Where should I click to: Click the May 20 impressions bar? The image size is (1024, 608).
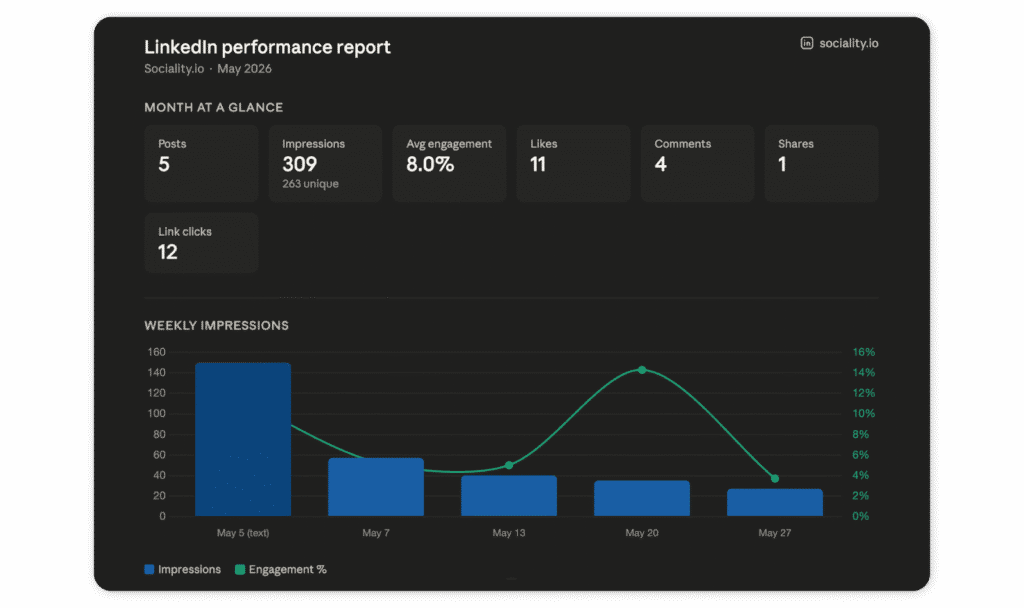click(642, 498)
